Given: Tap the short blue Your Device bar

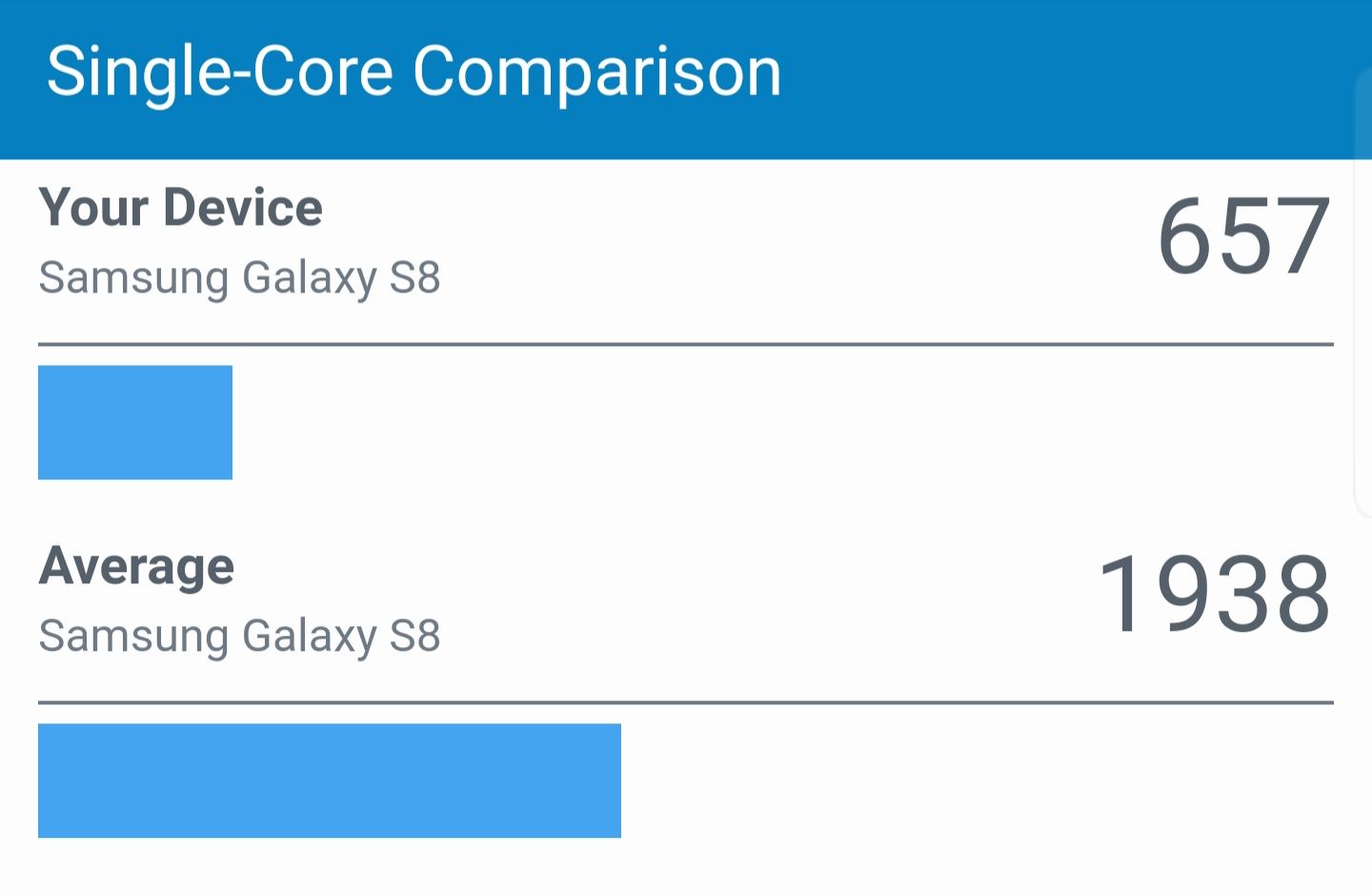Looking at the screenshot, I should coord(135,422).
